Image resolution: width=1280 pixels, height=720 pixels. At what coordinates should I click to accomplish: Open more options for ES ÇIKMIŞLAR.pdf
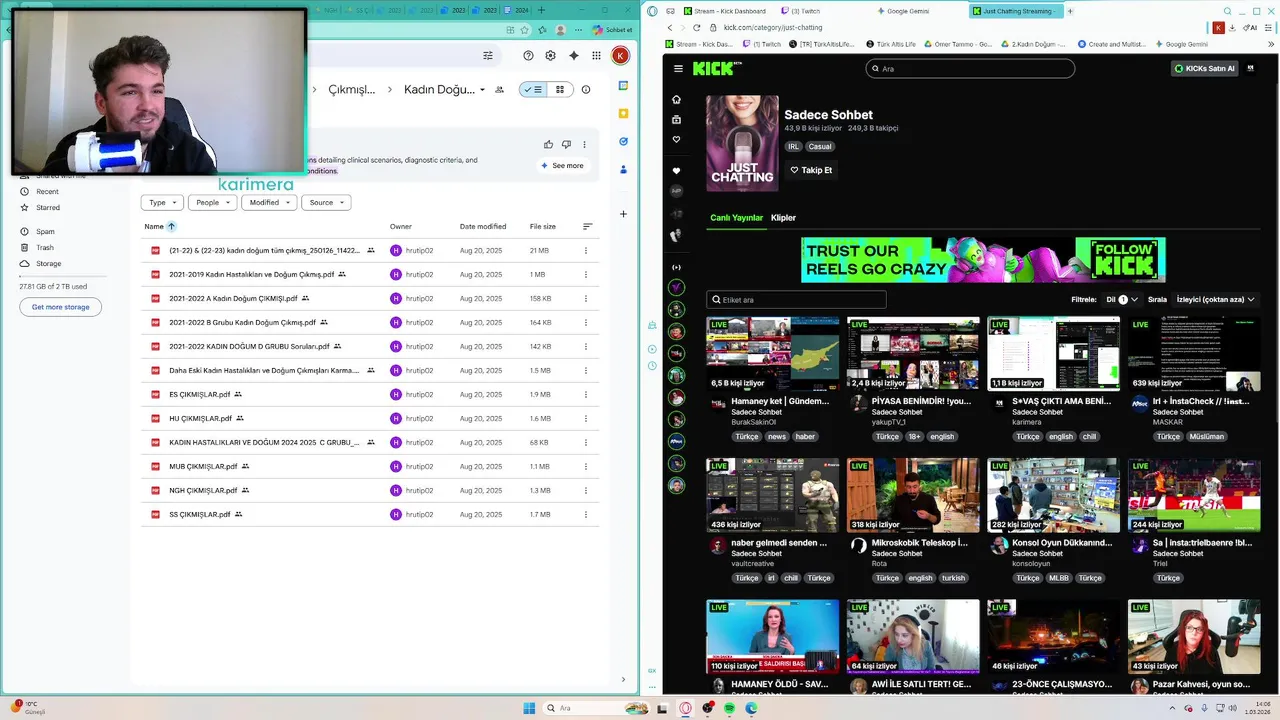586,395
